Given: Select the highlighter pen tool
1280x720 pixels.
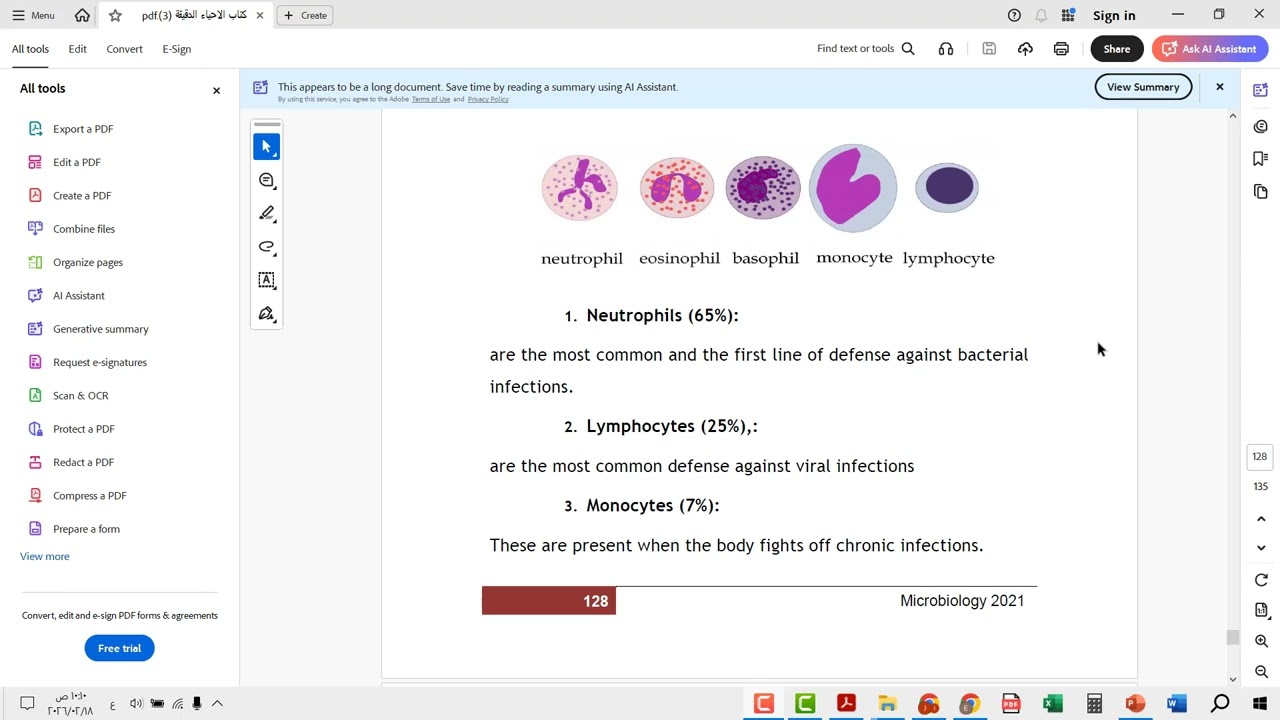Looking at the screenshot, I should pos(266,213).
